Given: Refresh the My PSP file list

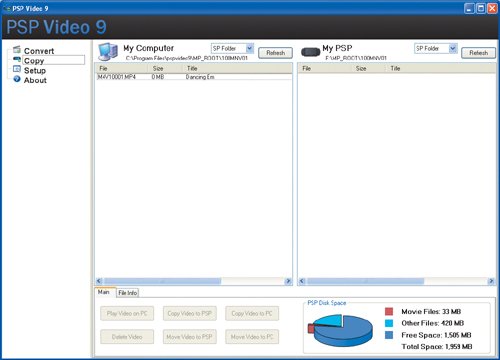Looking at the screenshot, I should point(479,53).
